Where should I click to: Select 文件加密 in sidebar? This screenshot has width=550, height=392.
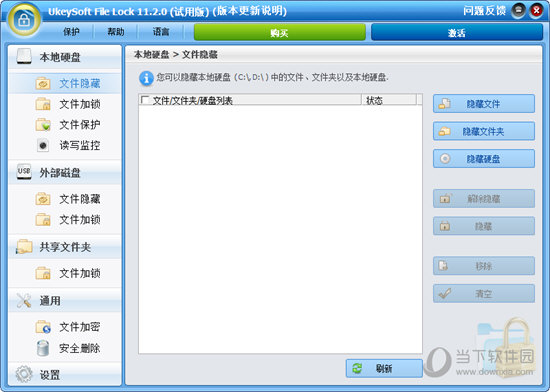(x=65, y=327)
